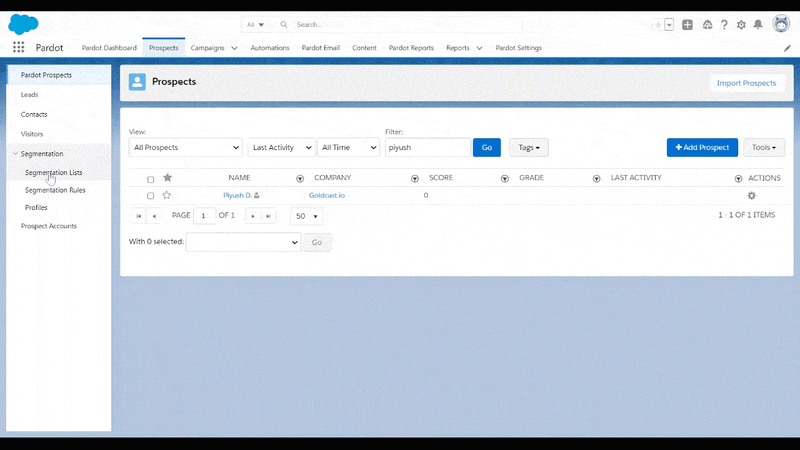
Task: Open the global actions plus icon
Action: click(687, 24)
